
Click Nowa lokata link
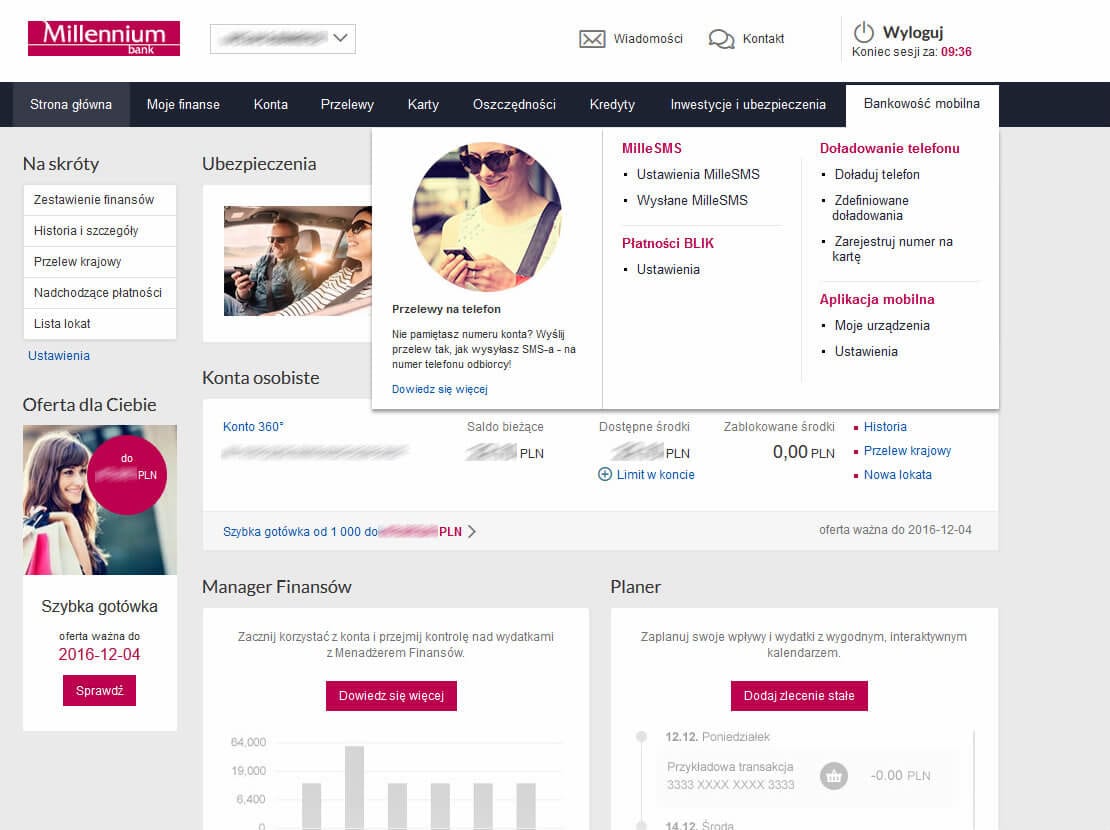(898, 474)
